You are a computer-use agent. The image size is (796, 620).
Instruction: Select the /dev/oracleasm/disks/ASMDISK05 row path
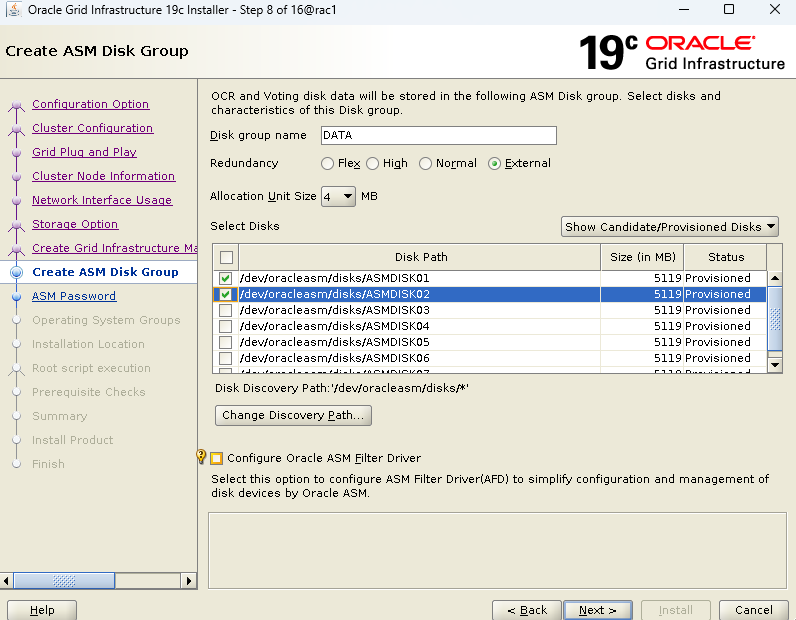[x=335, y=342]
